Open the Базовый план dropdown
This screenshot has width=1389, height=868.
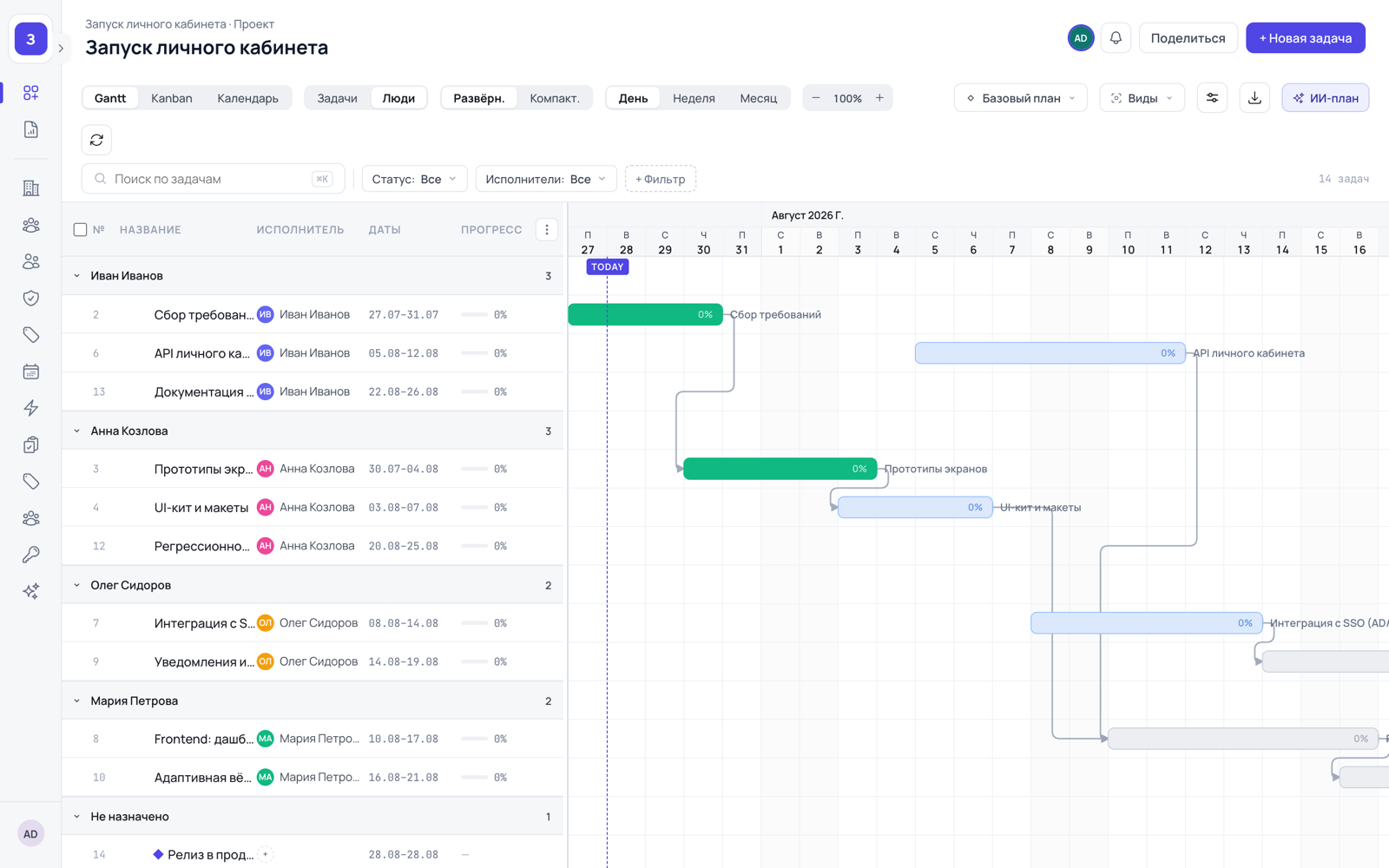[x=1020, y=98]
